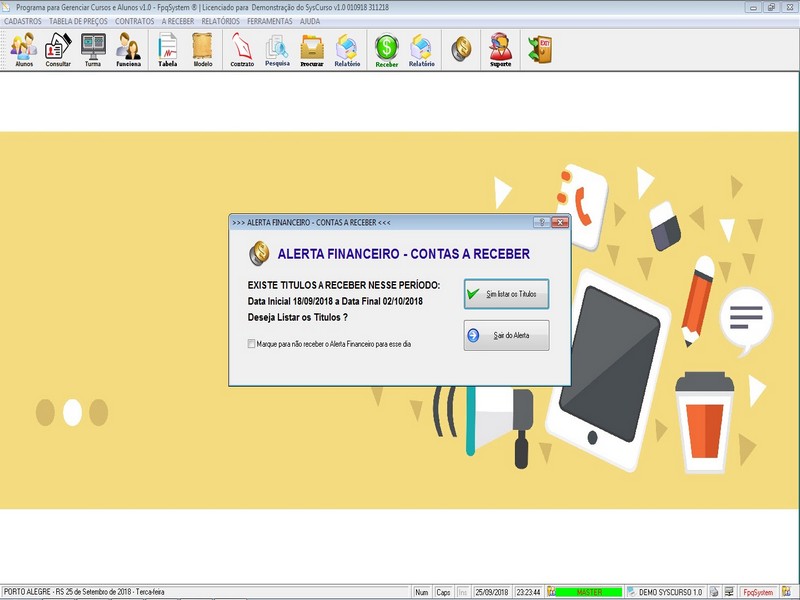Check 'Marque para não receber o Alerta Financeiro'
Viewport: 800px width, 600px height.
pos(251,344)
